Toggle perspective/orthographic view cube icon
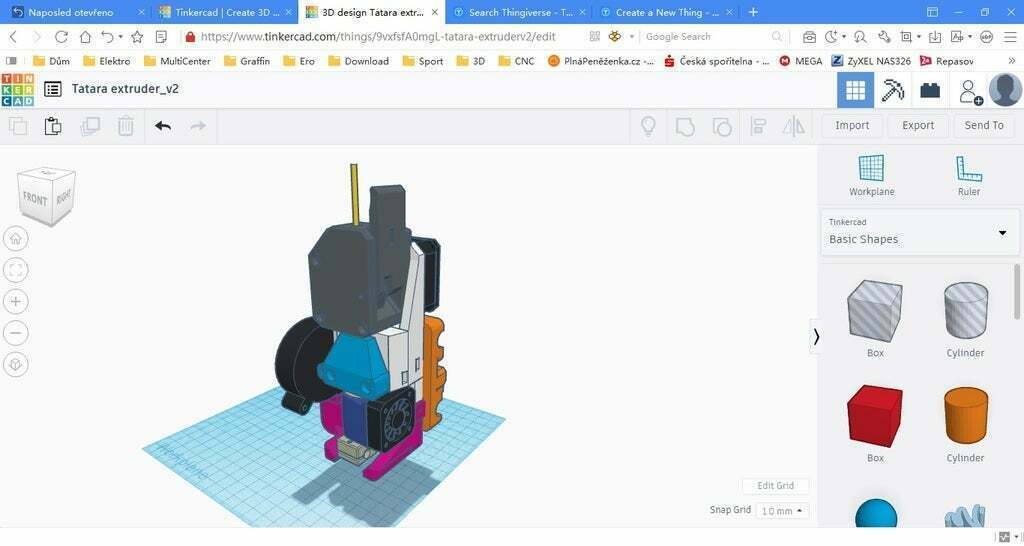 pyautogui.click(x=16, y=364)
